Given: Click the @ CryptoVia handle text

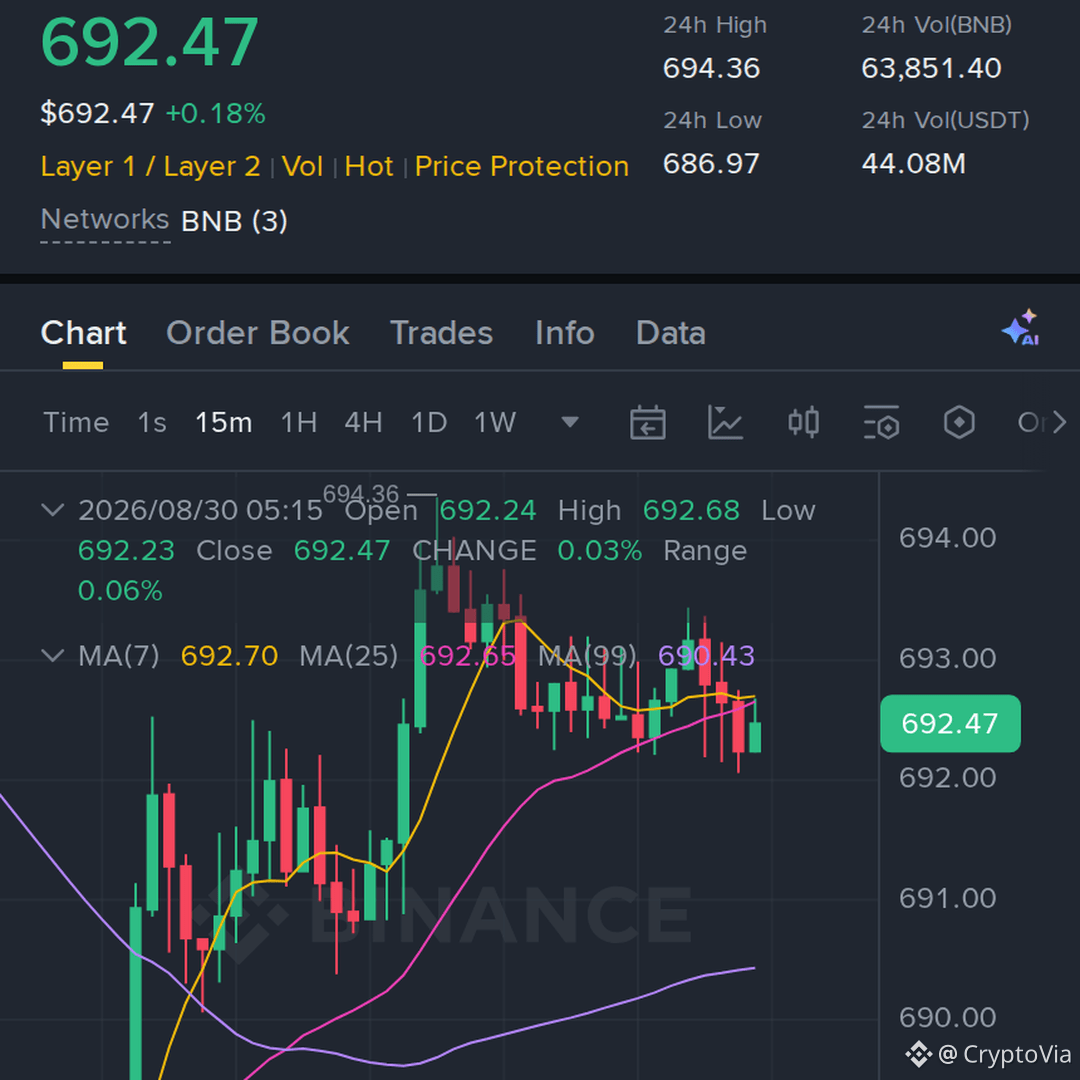Looking at the screenshot, I should [1005, 1054].
